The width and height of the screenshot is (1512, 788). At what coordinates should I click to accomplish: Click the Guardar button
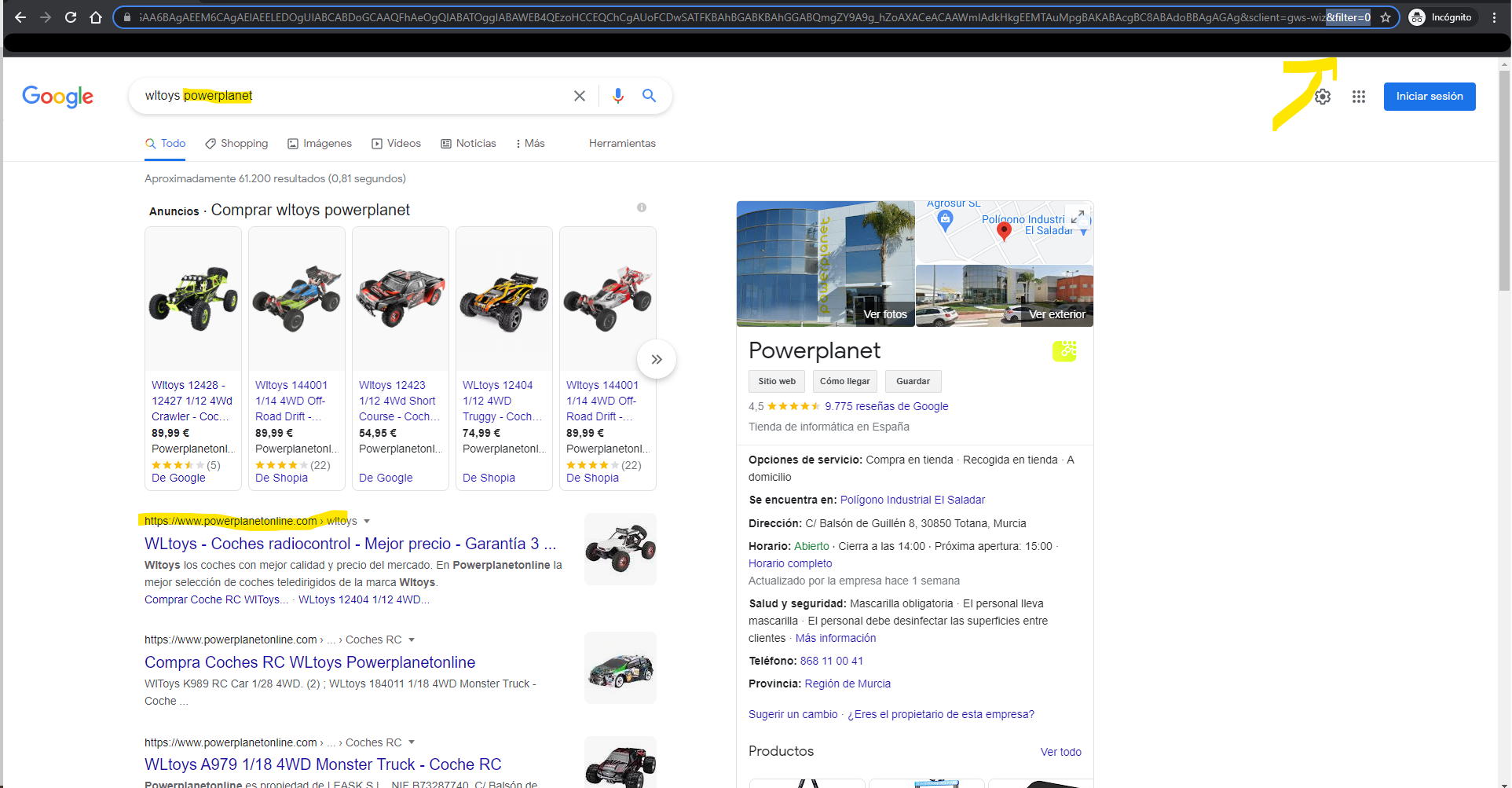coord(913,381)
